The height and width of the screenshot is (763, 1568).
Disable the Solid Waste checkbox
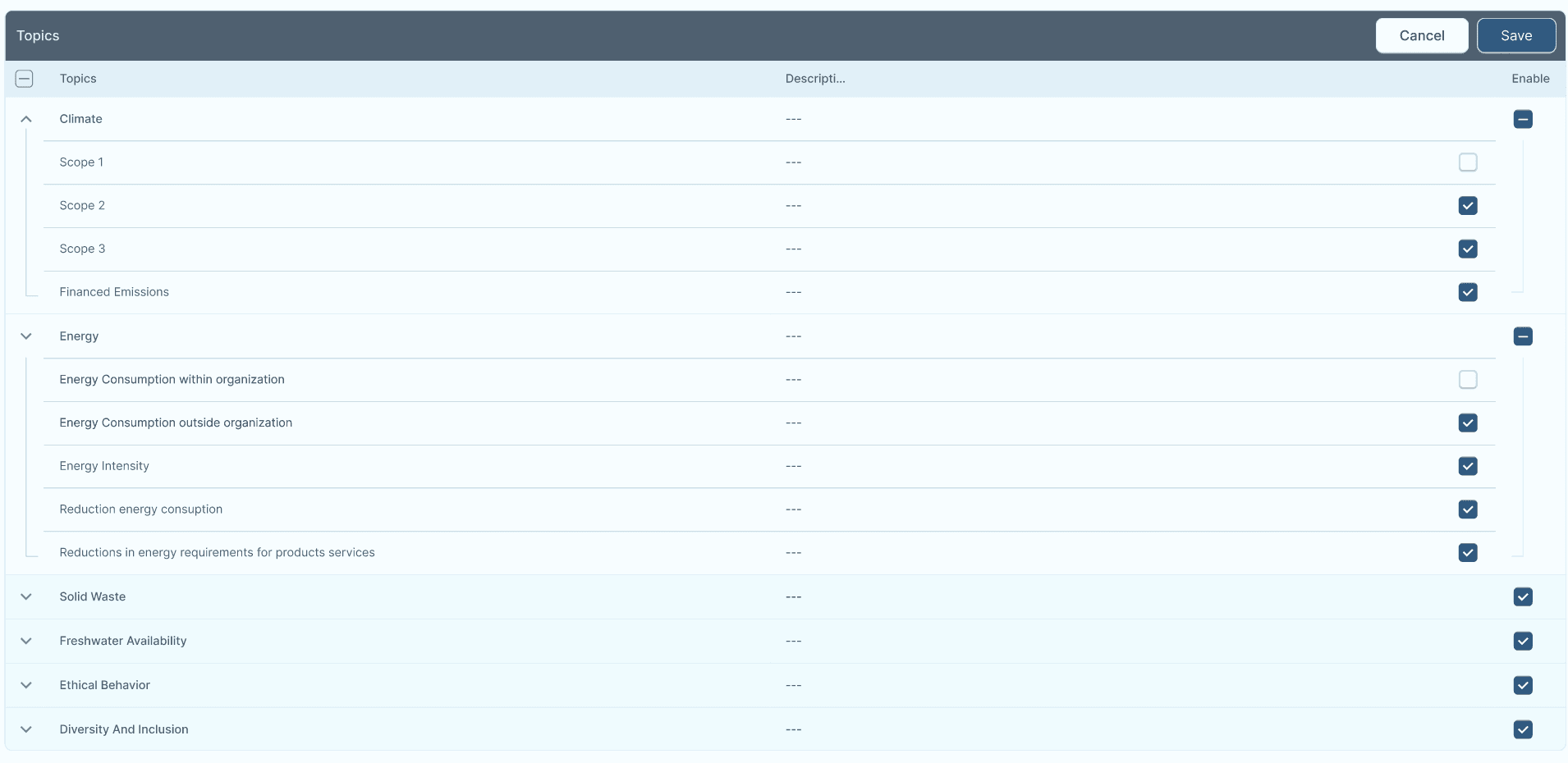pyautogui.click(x=1523, y=597)
